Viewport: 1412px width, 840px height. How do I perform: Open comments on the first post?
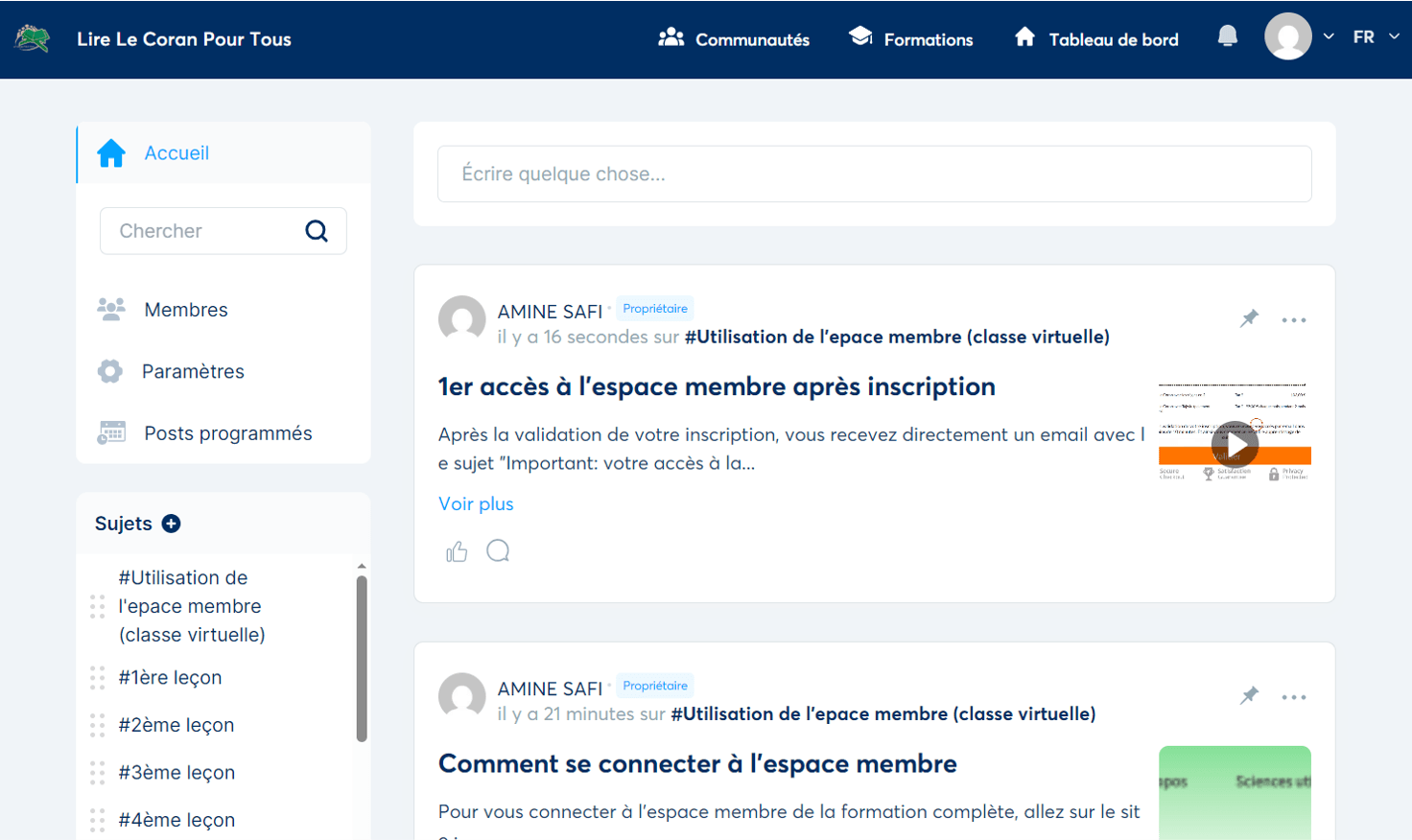click(x=498, y=550)
